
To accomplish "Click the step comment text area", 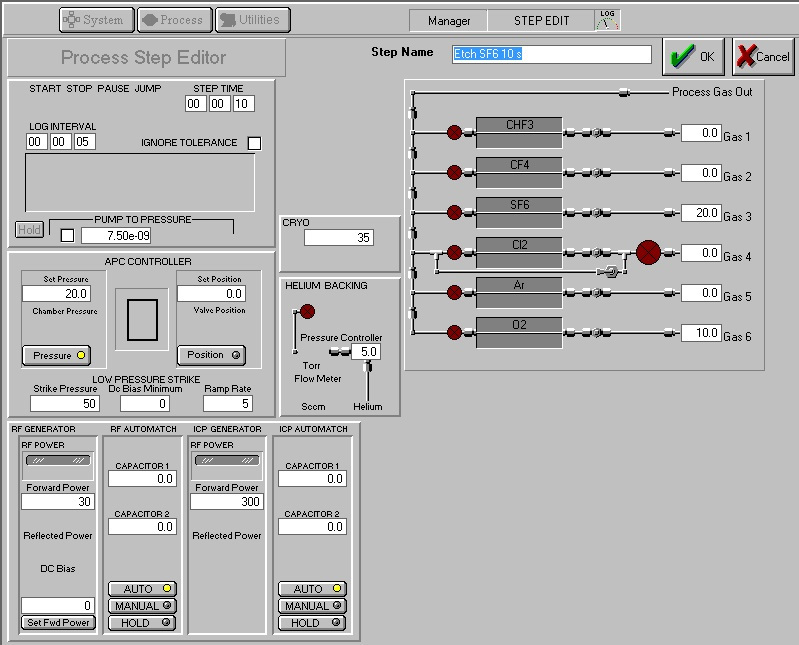I will coord(140,182).
